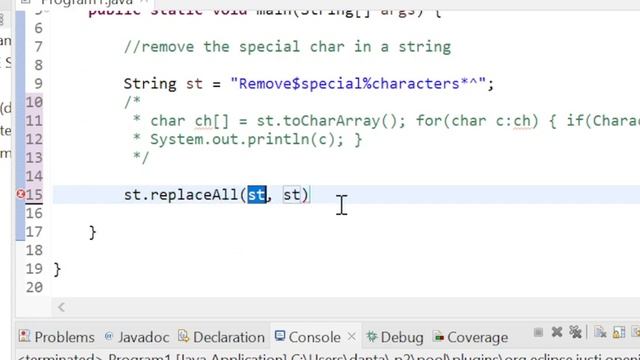Open the Javadoc tab
640x360 pixels.
click(x=137, y=337)
